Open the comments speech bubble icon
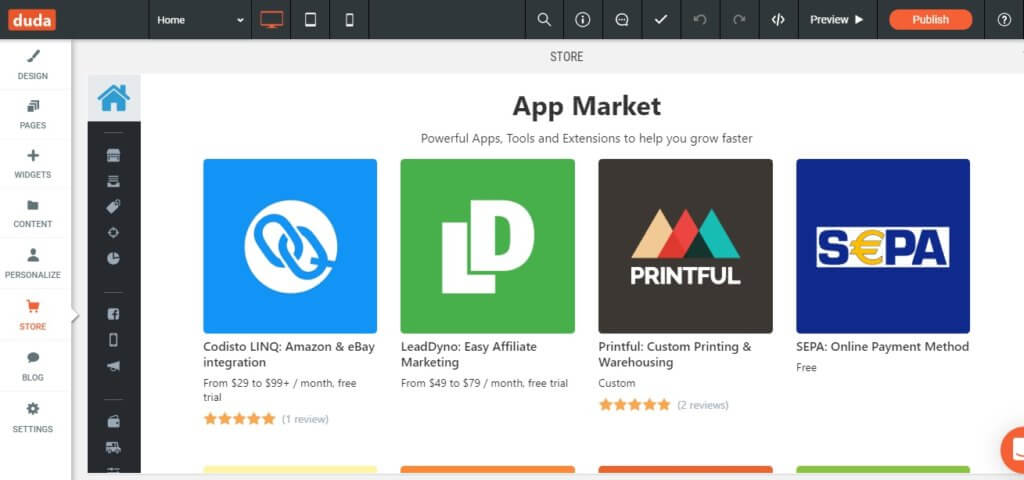Viewport: 1024px width, 480px height. pyautogui.click(x=622, y=19)
